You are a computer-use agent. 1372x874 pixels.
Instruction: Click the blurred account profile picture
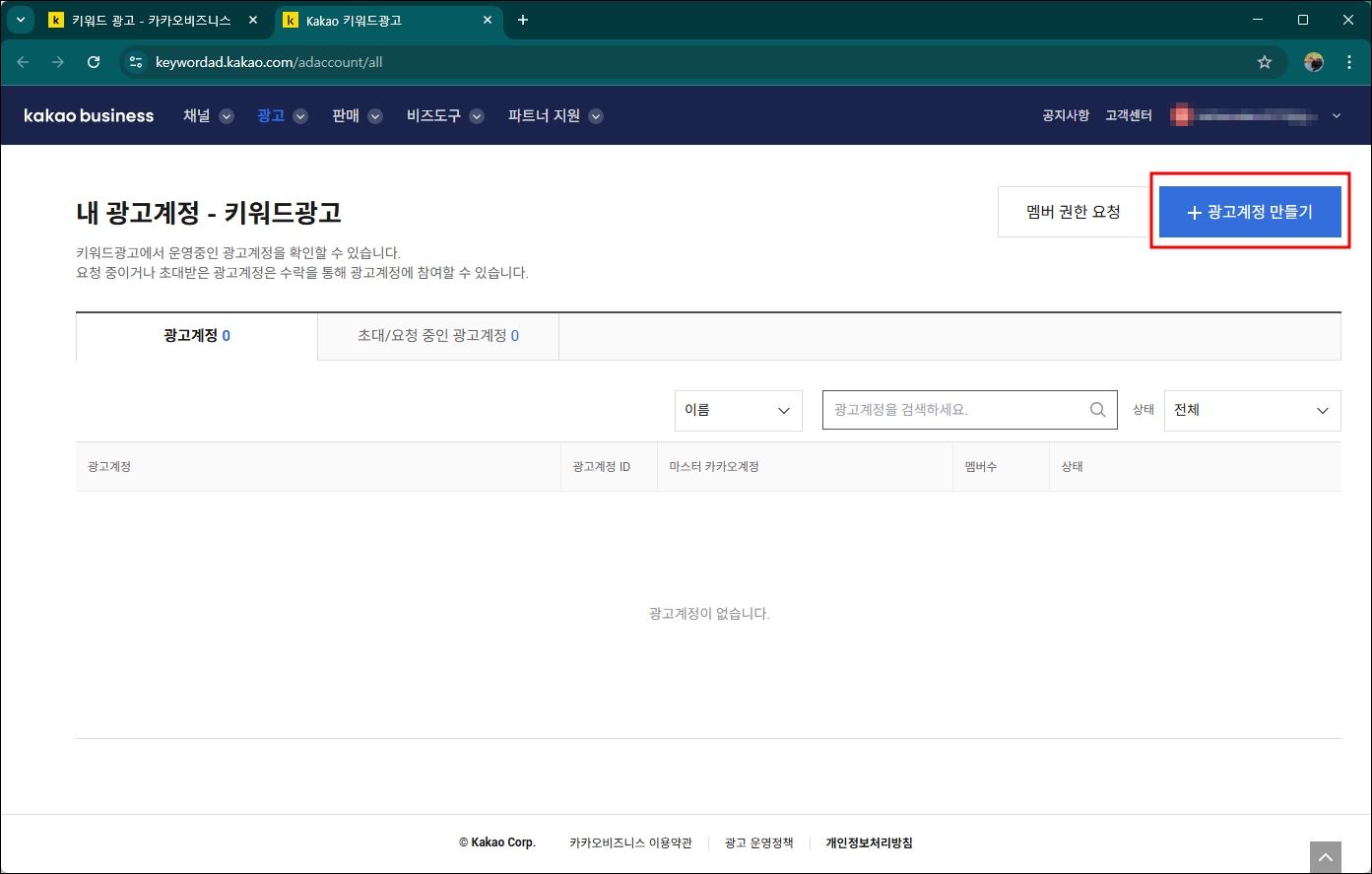(x=1181, y=116)
